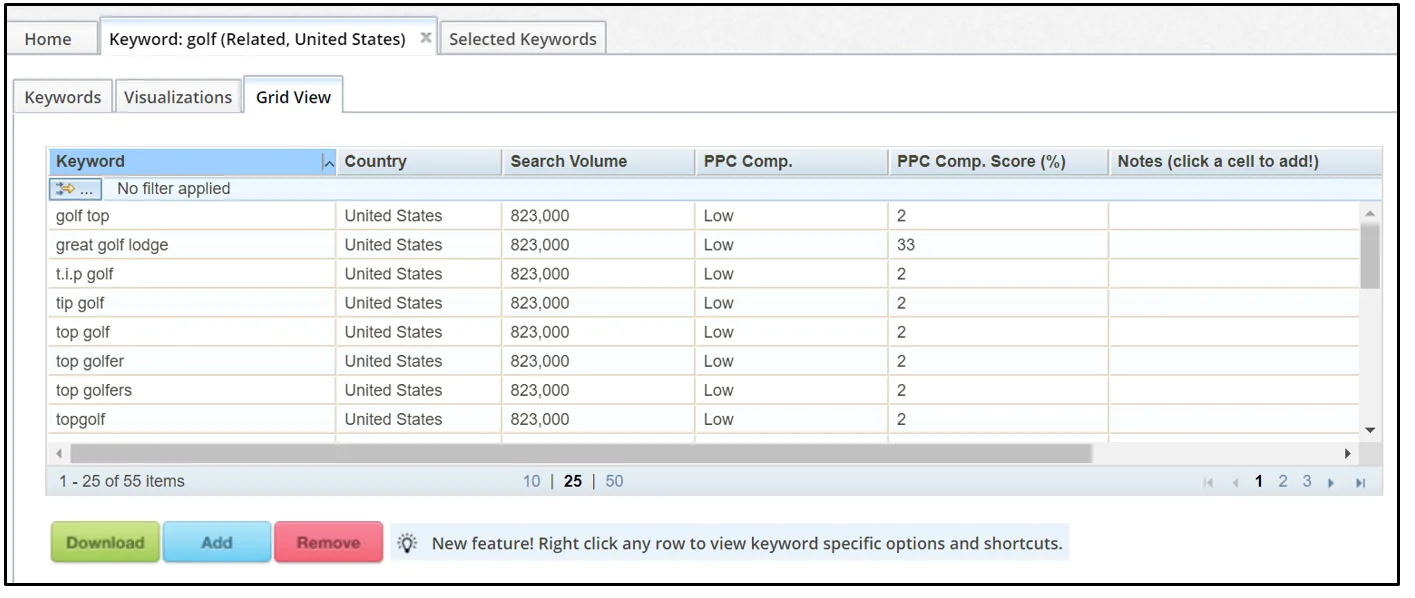The image size is (1415, 598).
Task: Click the red Remove button
Action: coord(328,543)
